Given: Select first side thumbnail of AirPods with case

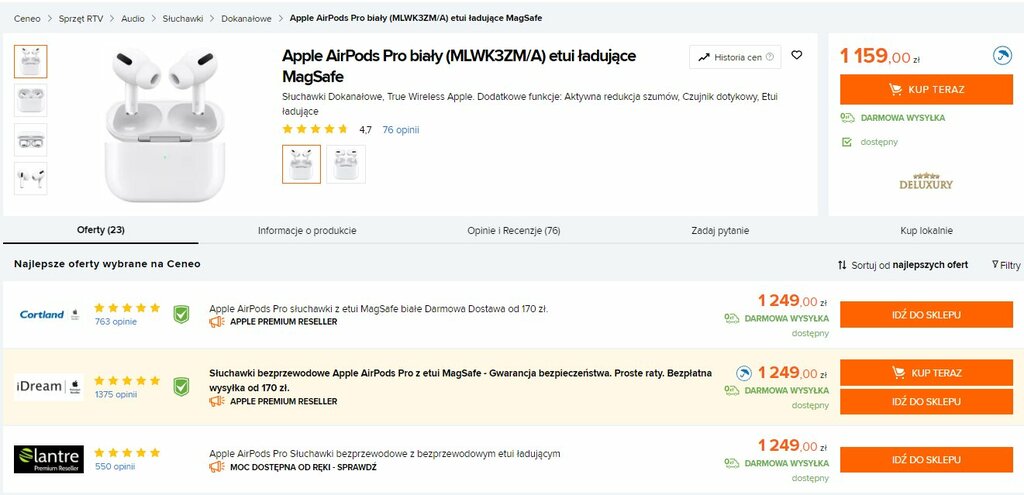Looking at the screenshot, I should click(31, 61).
